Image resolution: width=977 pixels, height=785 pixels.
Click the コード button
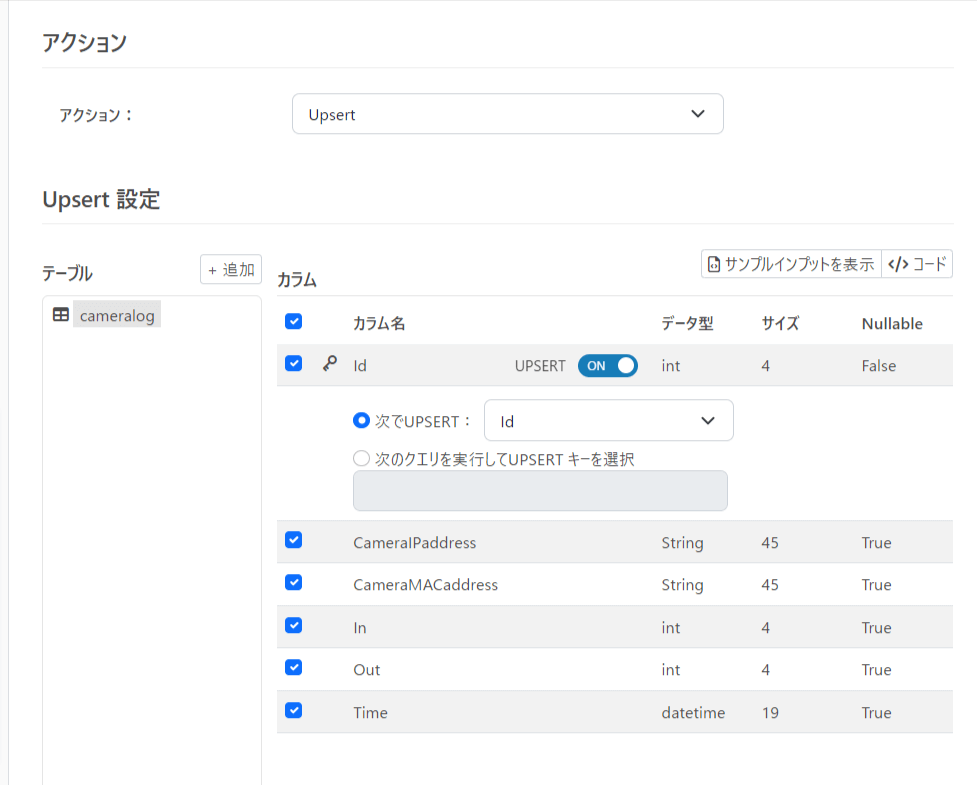917,264
